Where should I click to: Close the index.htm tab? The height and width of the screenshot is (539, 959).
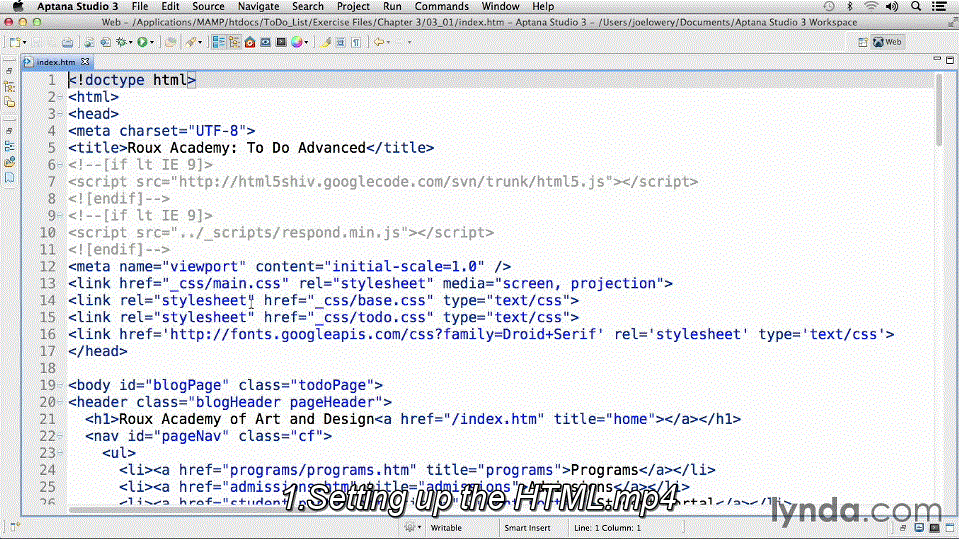click(x=85, y=62)
